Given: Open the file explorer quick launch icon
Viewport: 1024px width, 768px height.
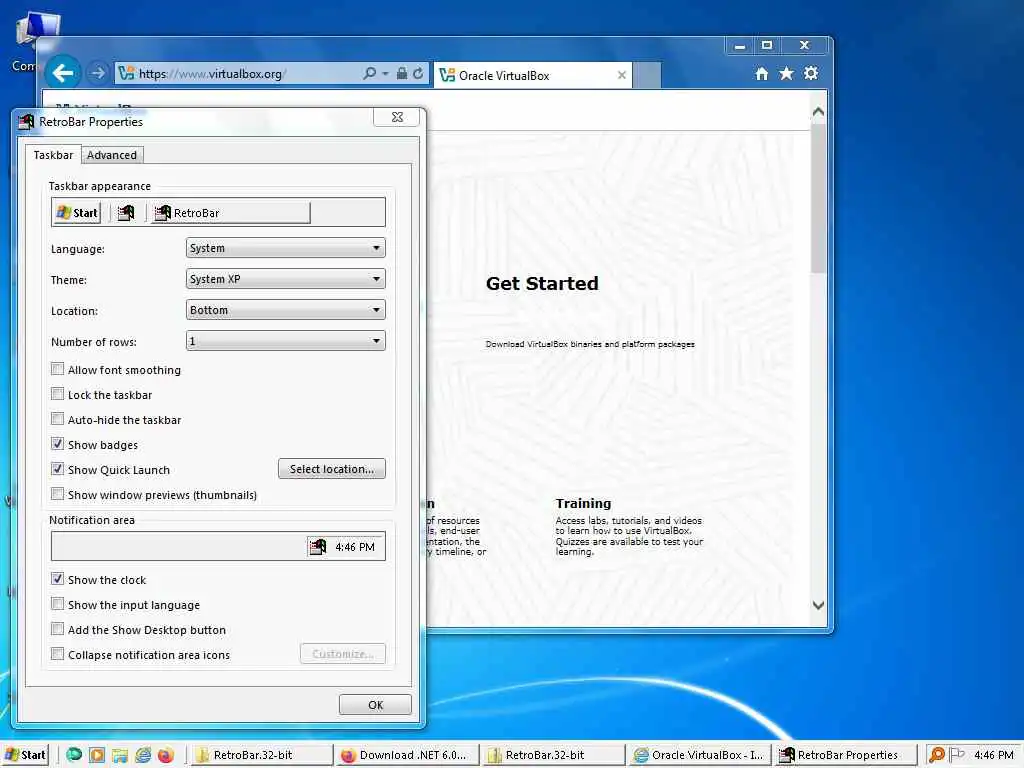Looking at the screenshot, I should point(120,755).
